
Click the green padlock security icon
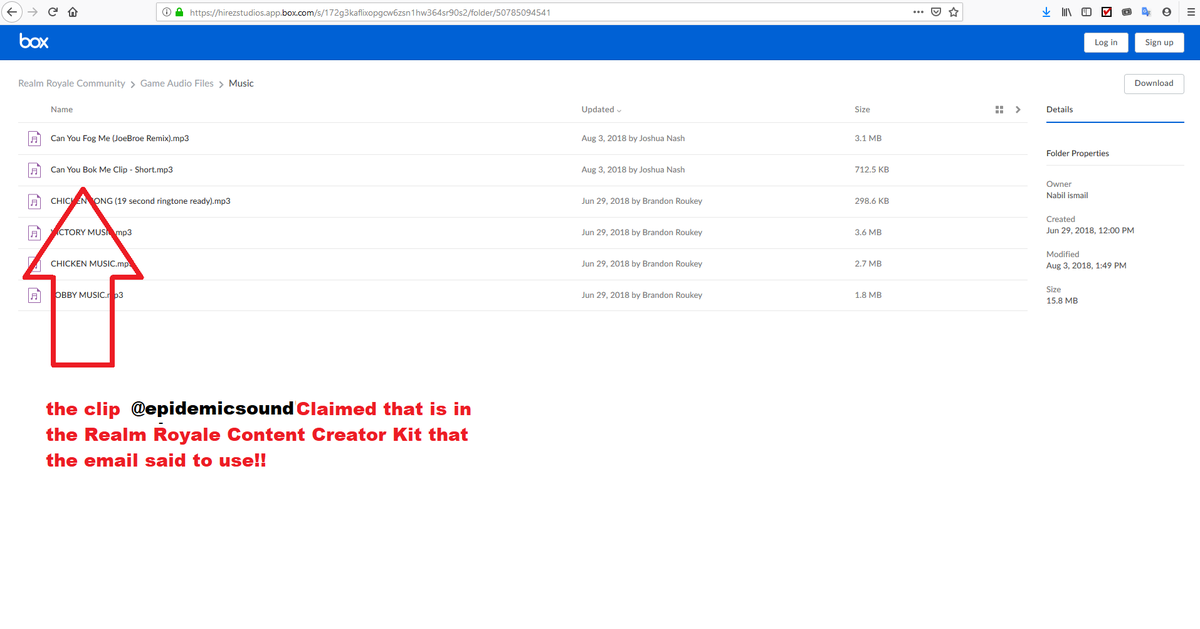coord(179,13)
